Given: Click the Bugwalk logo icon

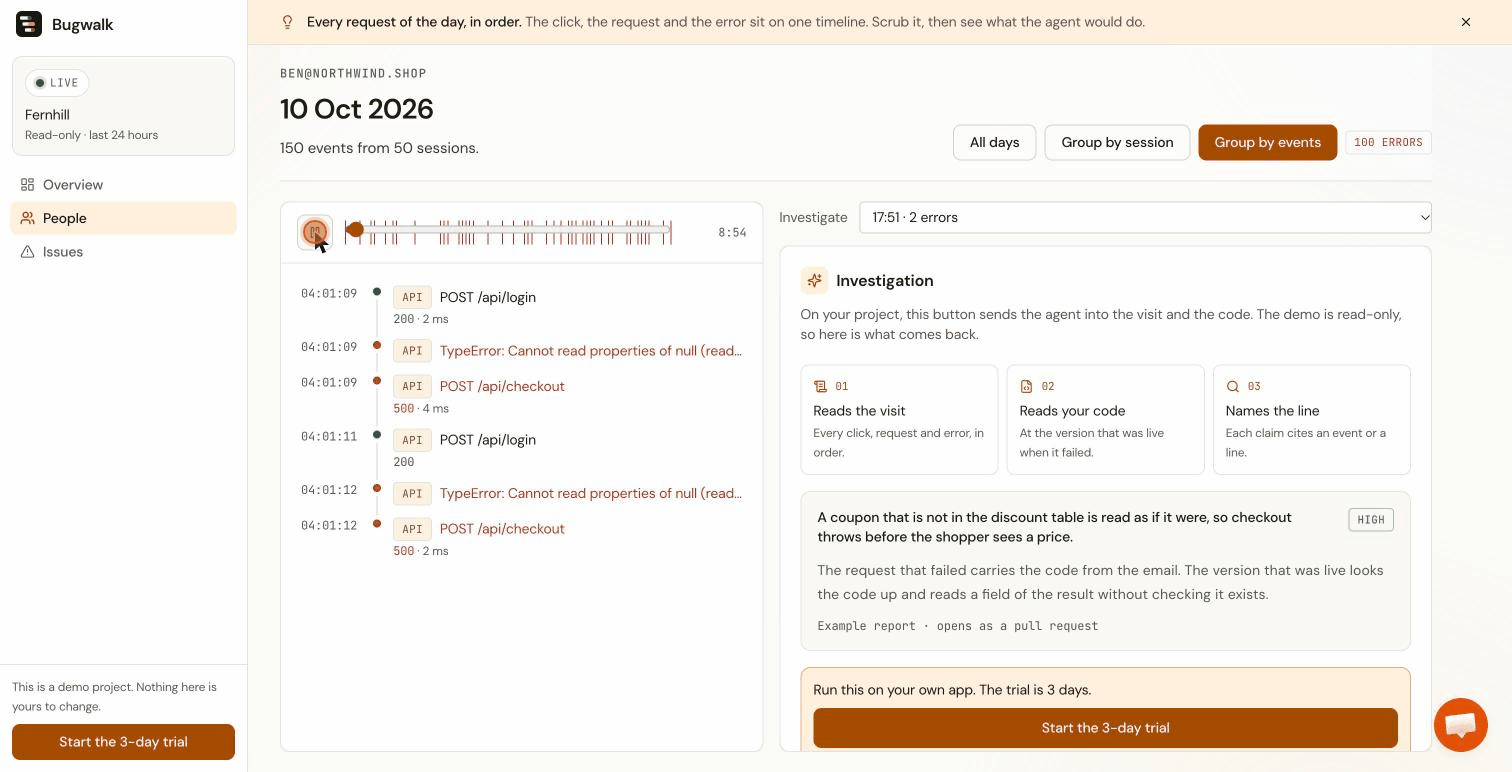Looking at the screenshot, I should point(29,24).
